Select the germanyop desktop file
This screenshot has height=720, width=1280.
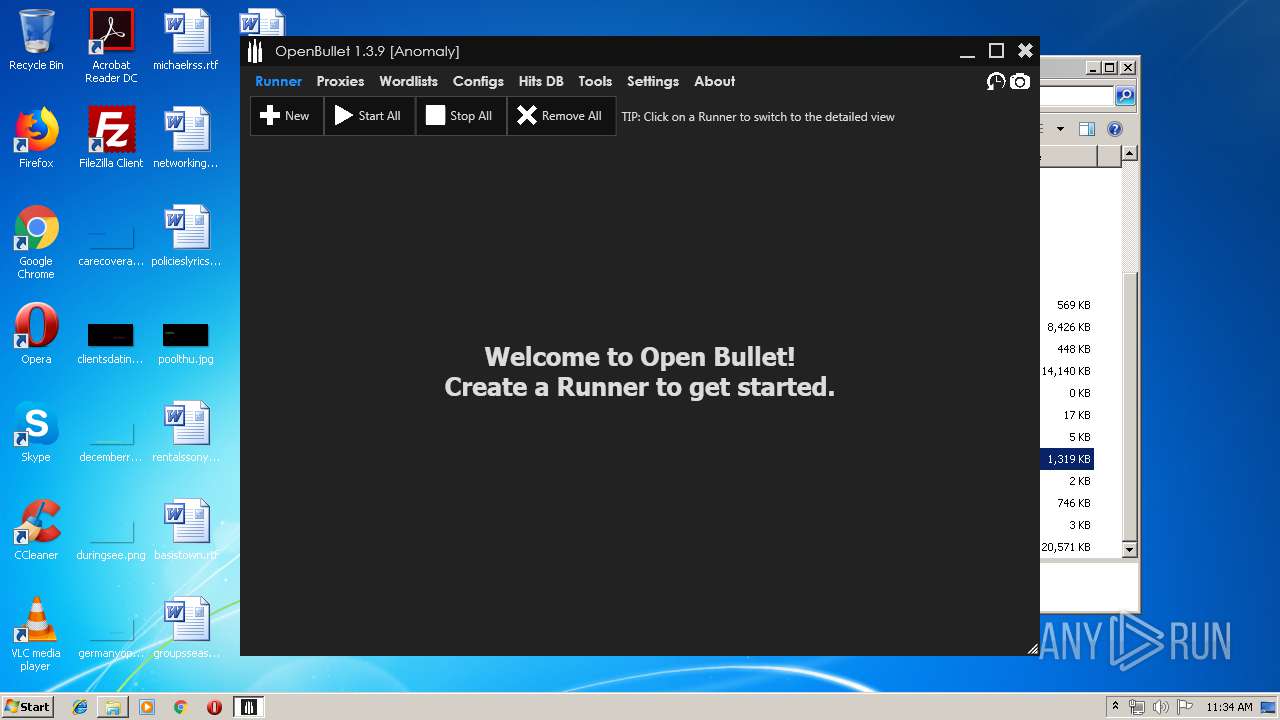click(x=111, y=636)
